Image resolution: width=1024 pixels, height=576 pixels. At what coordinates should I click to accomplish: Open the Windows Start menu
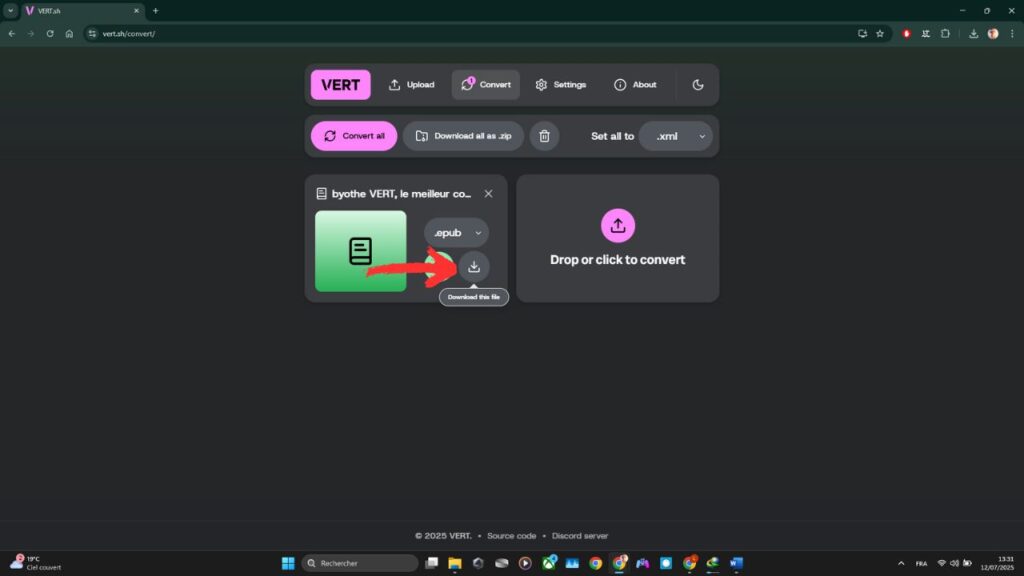(288, 563)
